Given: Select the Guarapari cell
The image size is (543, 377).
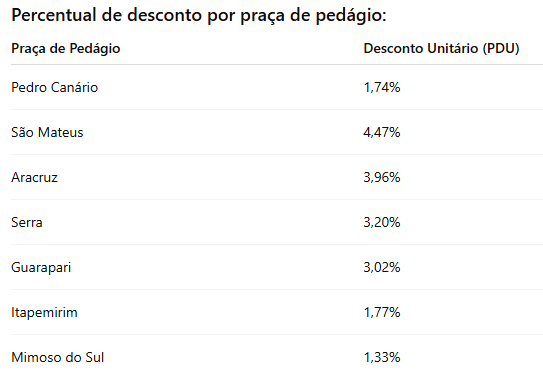Looking at the screenshot, I should (41, 268).
